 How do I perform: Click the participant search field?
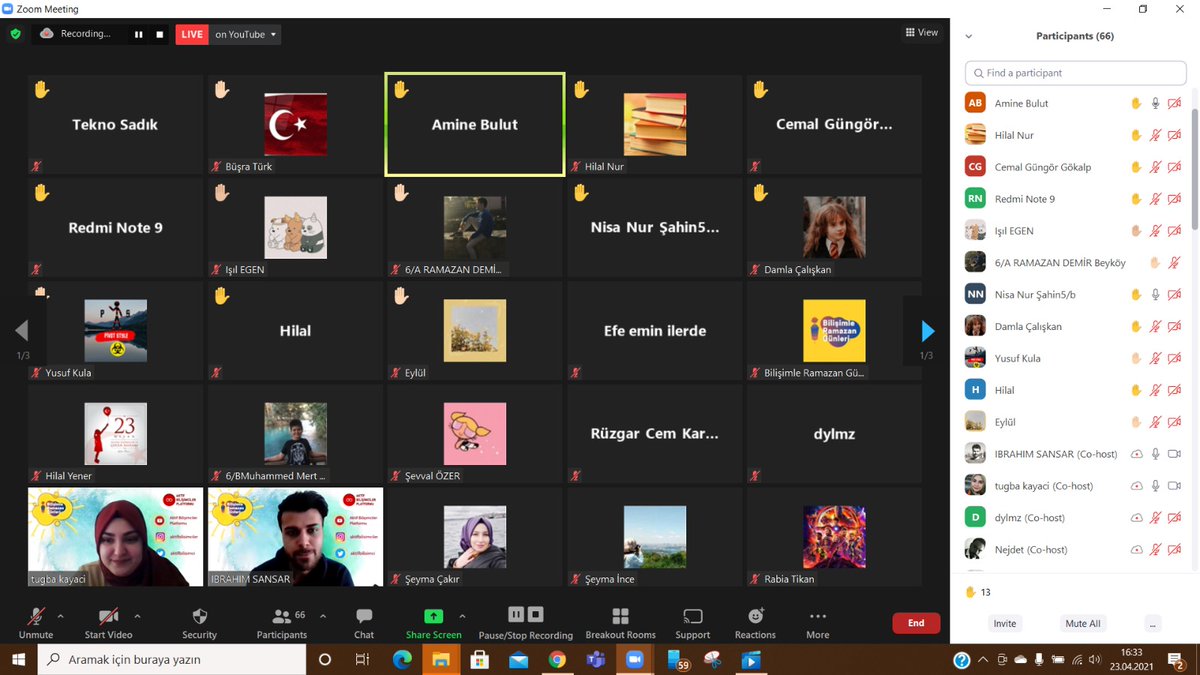pyautogui.click(x=1075, y=72)
